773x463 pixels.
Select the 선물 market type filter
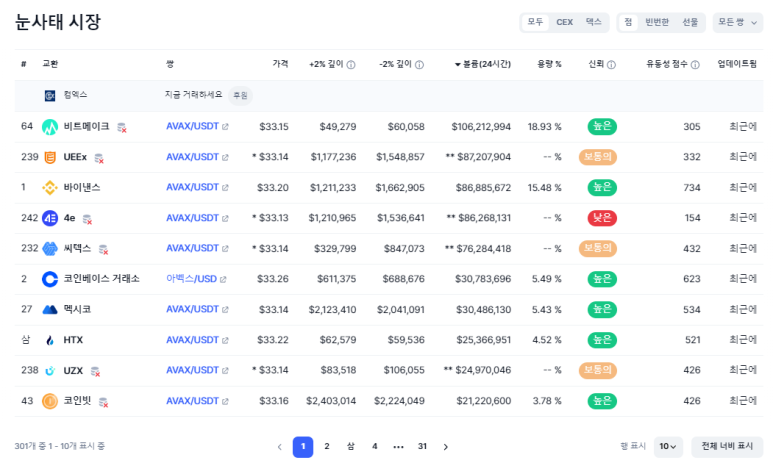tap(690, 22)
